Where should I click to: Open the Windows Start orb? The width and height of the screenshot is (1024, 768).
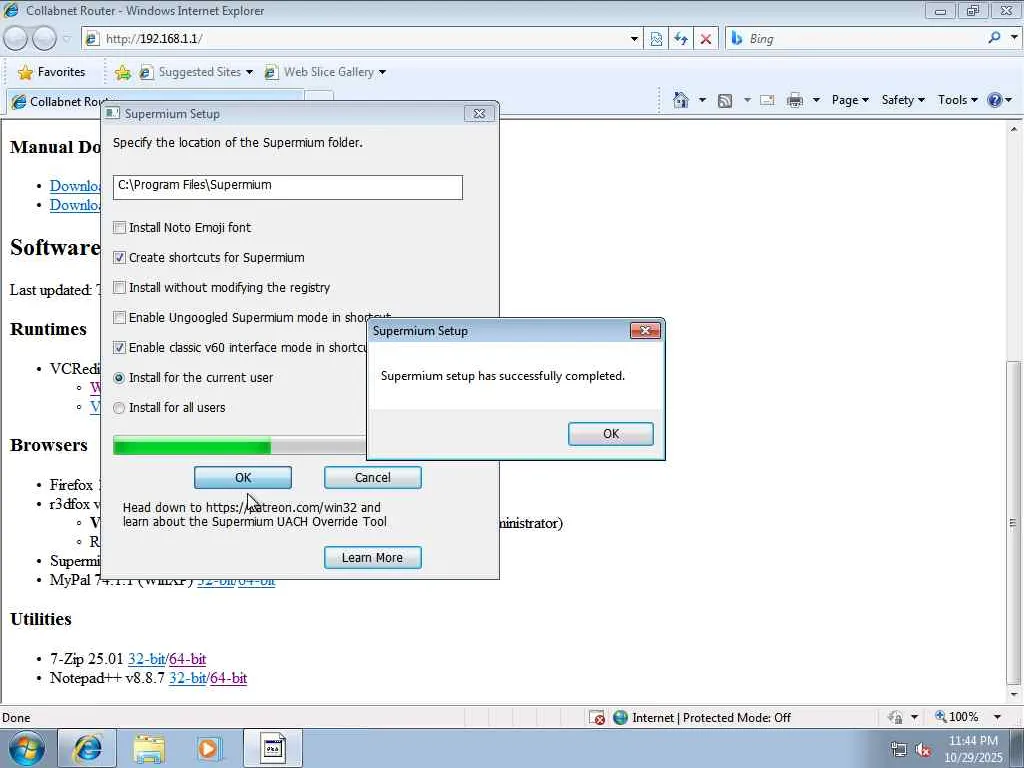point(27,748)
